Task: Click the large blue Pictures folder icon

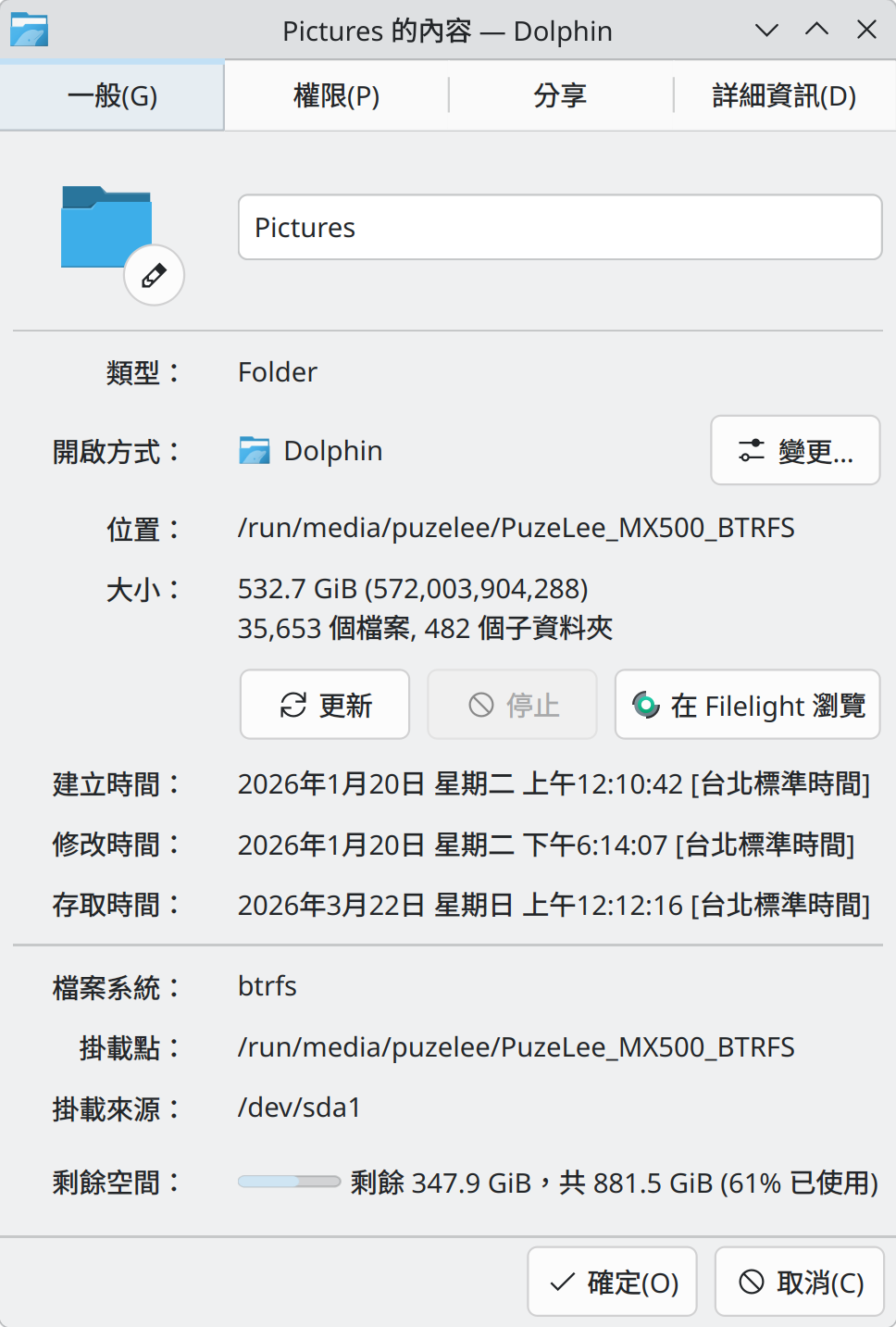Action: coord(106,227)
